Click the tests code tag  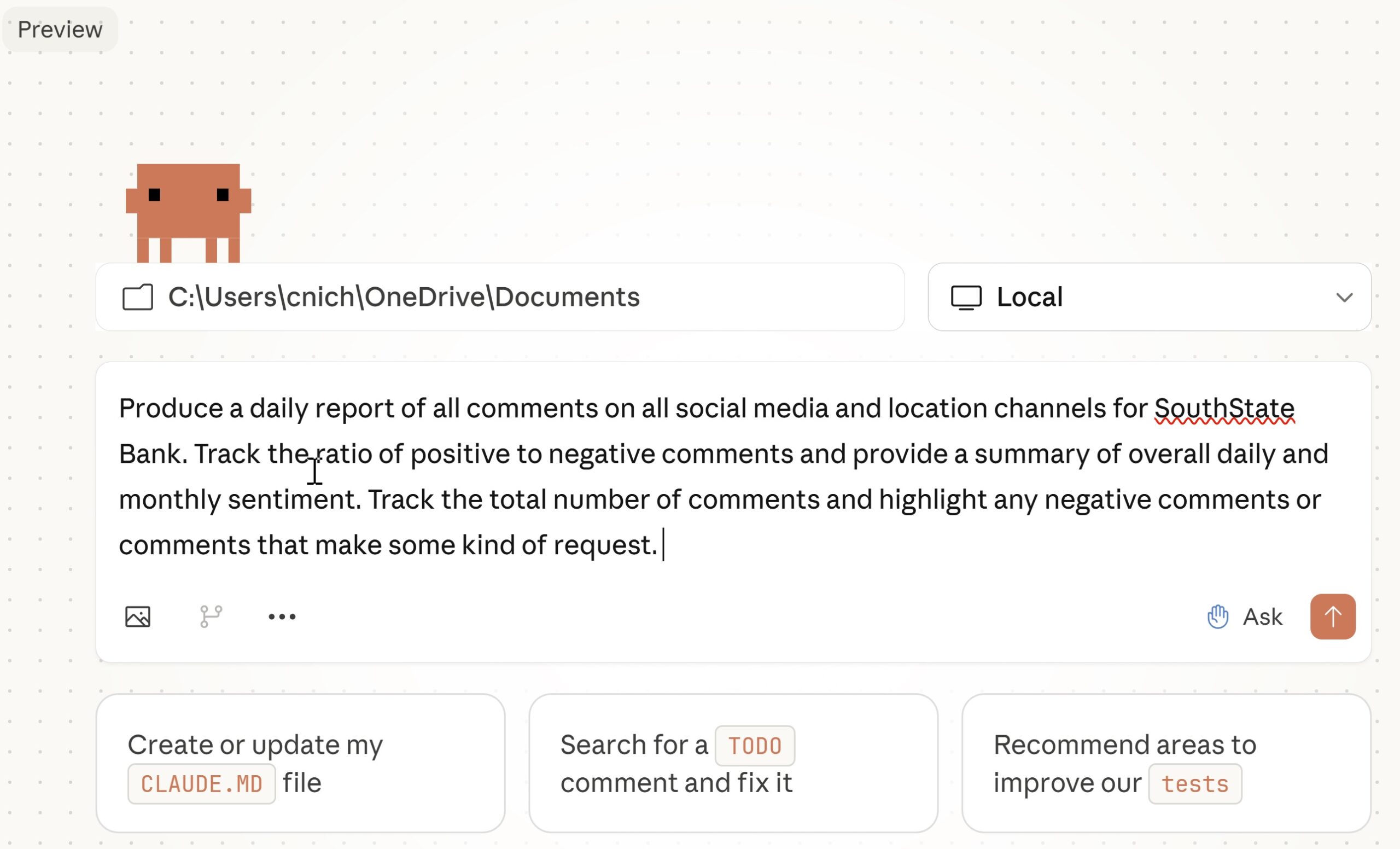click(x=1194, y=784)
